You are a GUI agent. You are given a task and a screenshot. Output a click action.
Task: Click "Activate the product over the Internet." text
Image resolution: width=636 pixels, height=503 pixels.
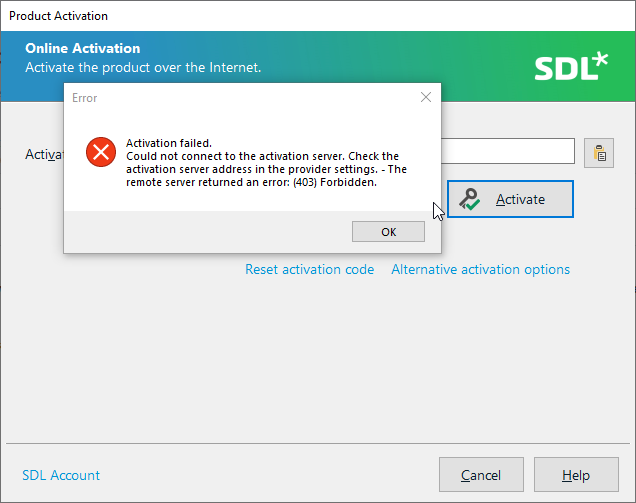coord(143,67)
